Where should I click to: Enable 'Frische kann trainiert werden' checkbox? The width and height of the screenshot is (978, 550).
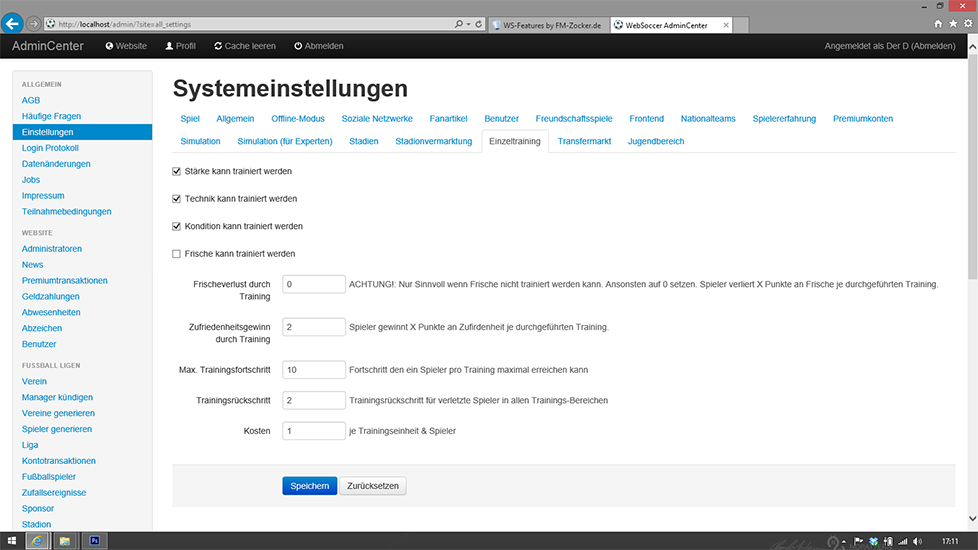pyautogui.click(x=177, y=254)
